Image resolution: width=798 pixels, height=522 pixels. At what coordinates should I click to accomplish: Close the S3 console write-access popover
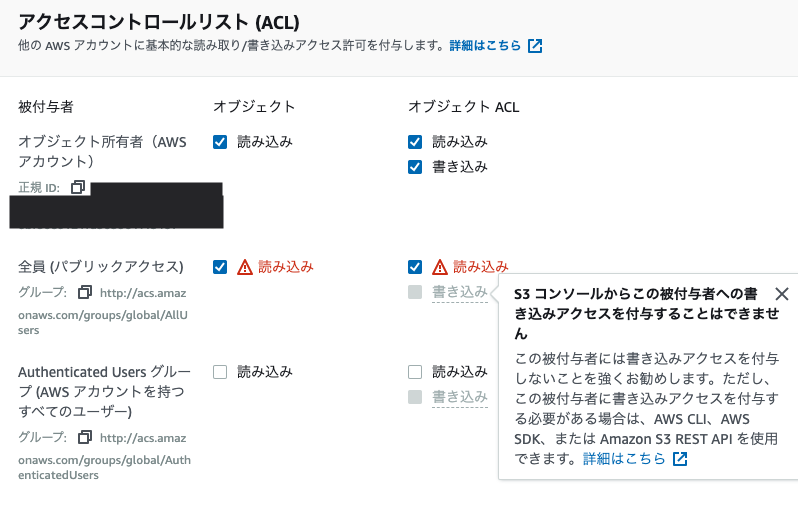(782, 294)
